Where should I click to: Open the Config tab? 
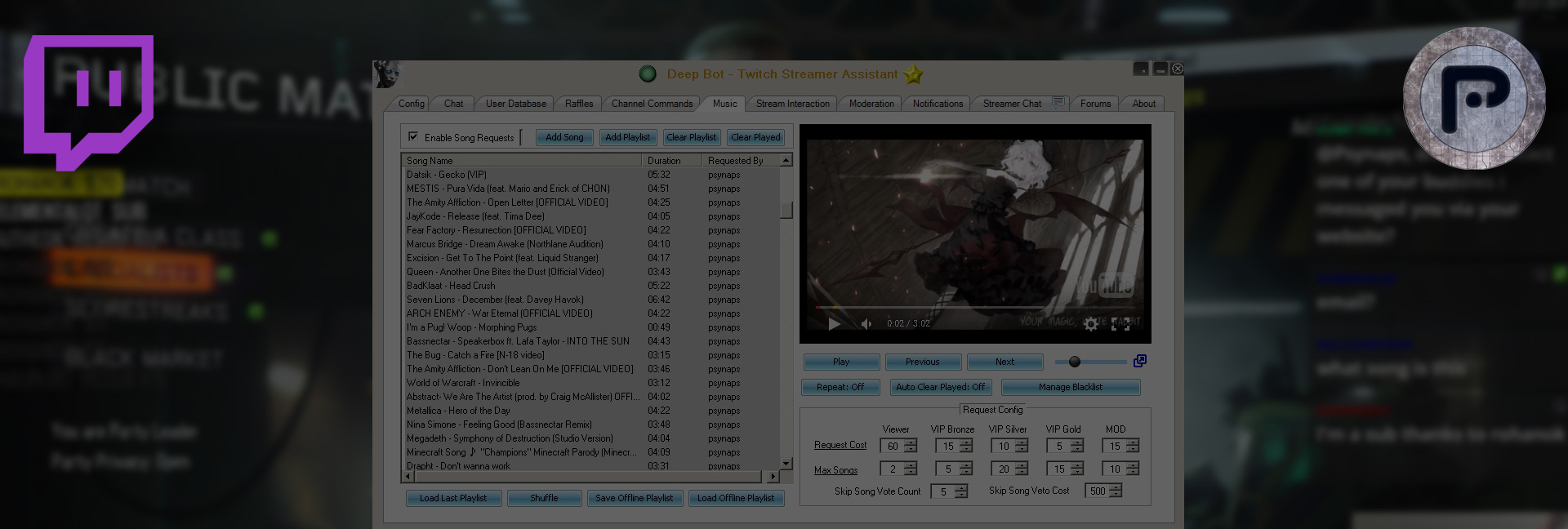pos(411,104)
